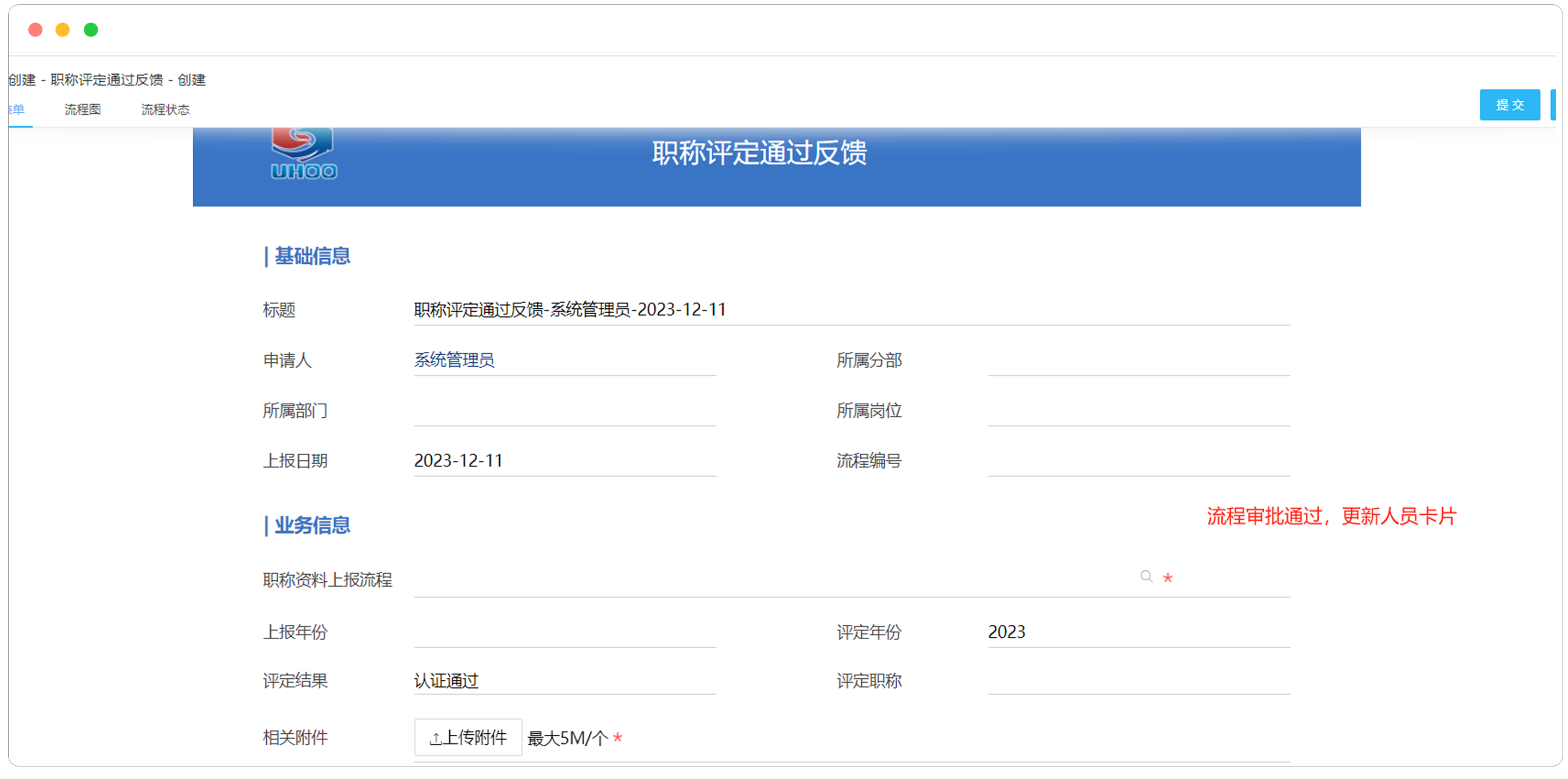
Task: Click the 申请人 label
Action: pyautogui.click(x=287, y=361)
